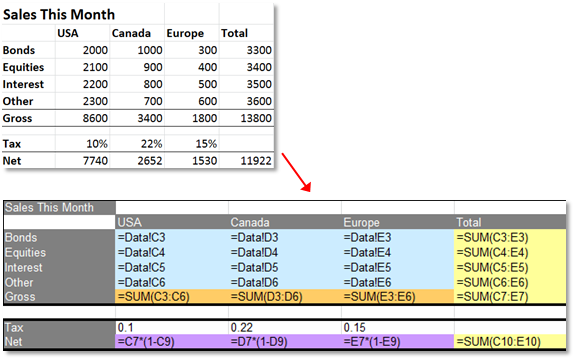Click the USA tax rate 10%
575x360 pixels.
[97, 144]
